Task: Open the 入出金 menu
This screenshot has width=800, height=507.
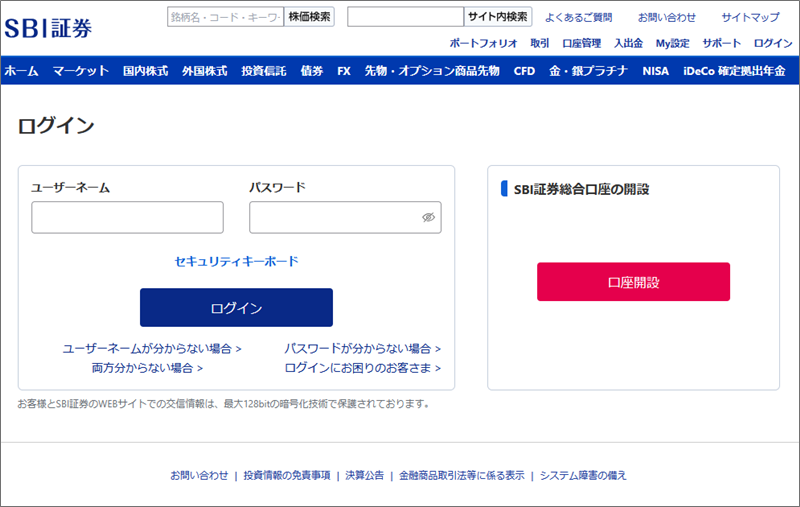Action: (629, 43)
